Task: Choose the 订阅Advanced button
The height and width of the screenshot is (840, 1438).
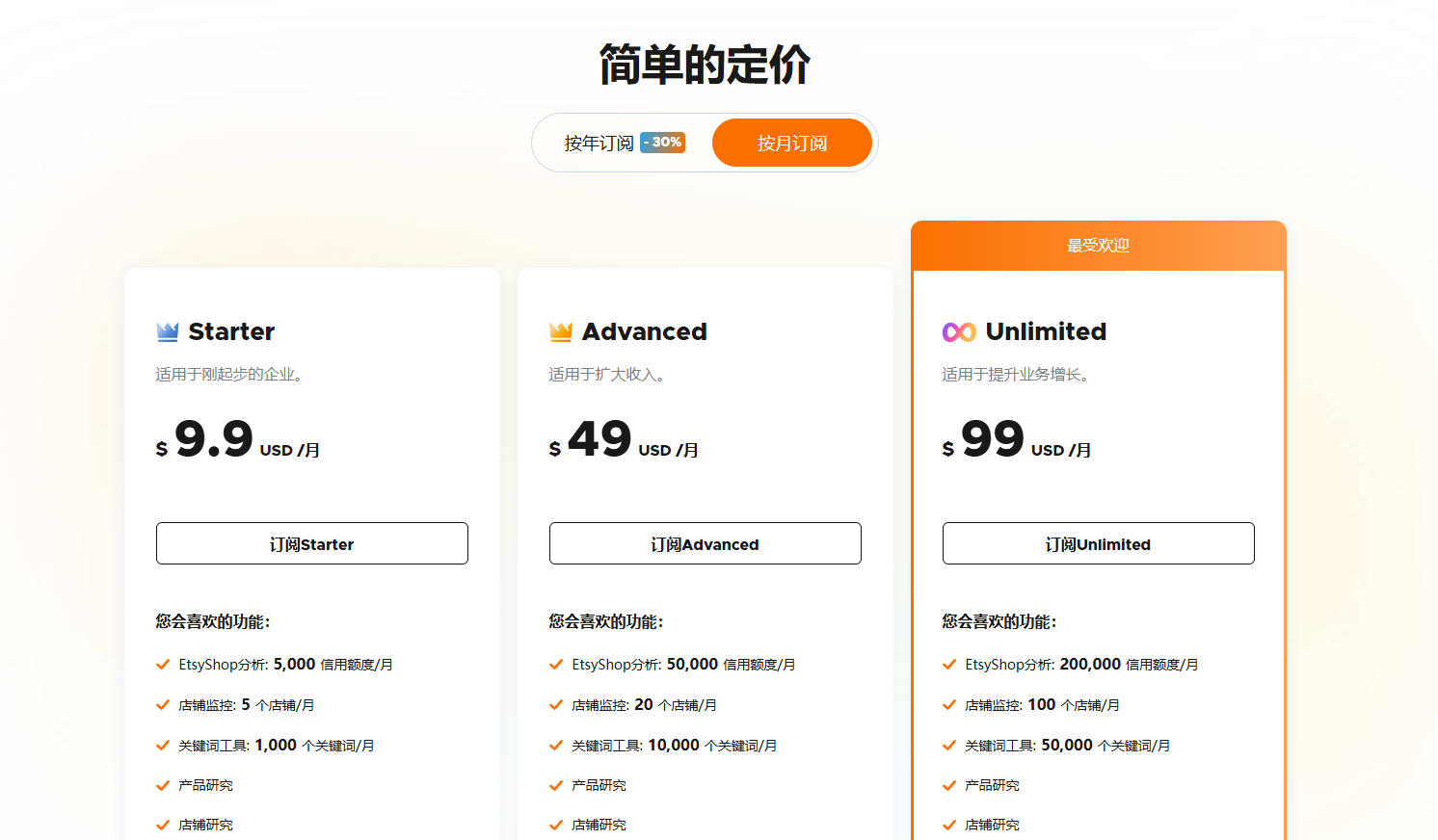Action: [706, 543]
